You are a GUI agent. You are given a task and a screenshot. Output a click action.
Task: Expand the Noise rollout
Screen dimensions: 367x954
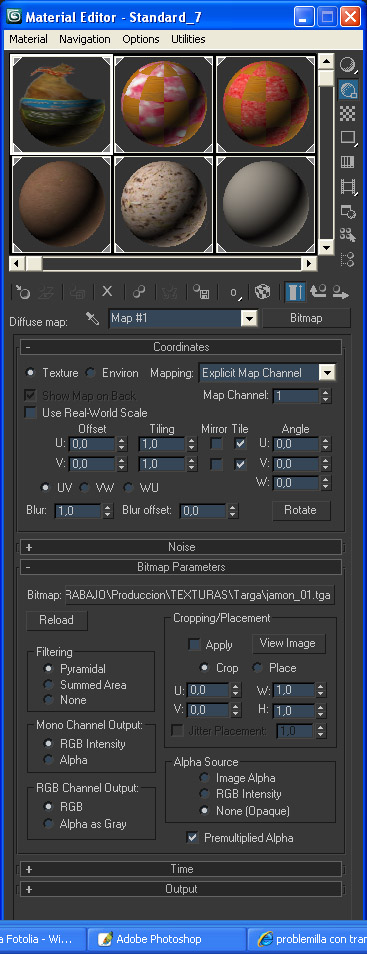pos(181,546)
